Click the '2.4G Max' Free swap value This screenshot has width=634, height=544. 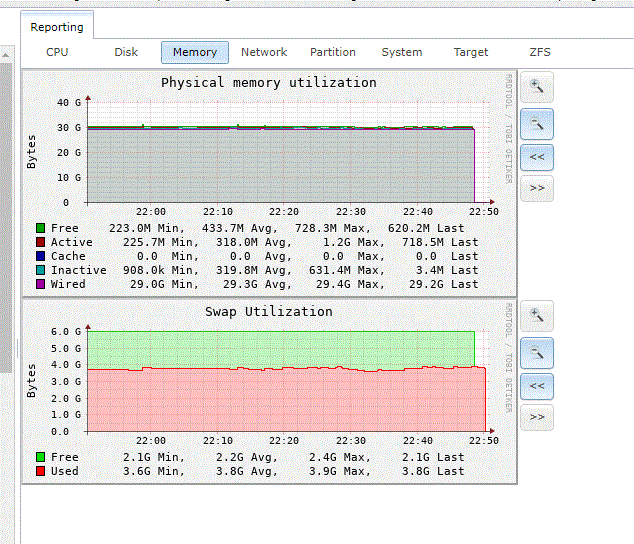340,457
